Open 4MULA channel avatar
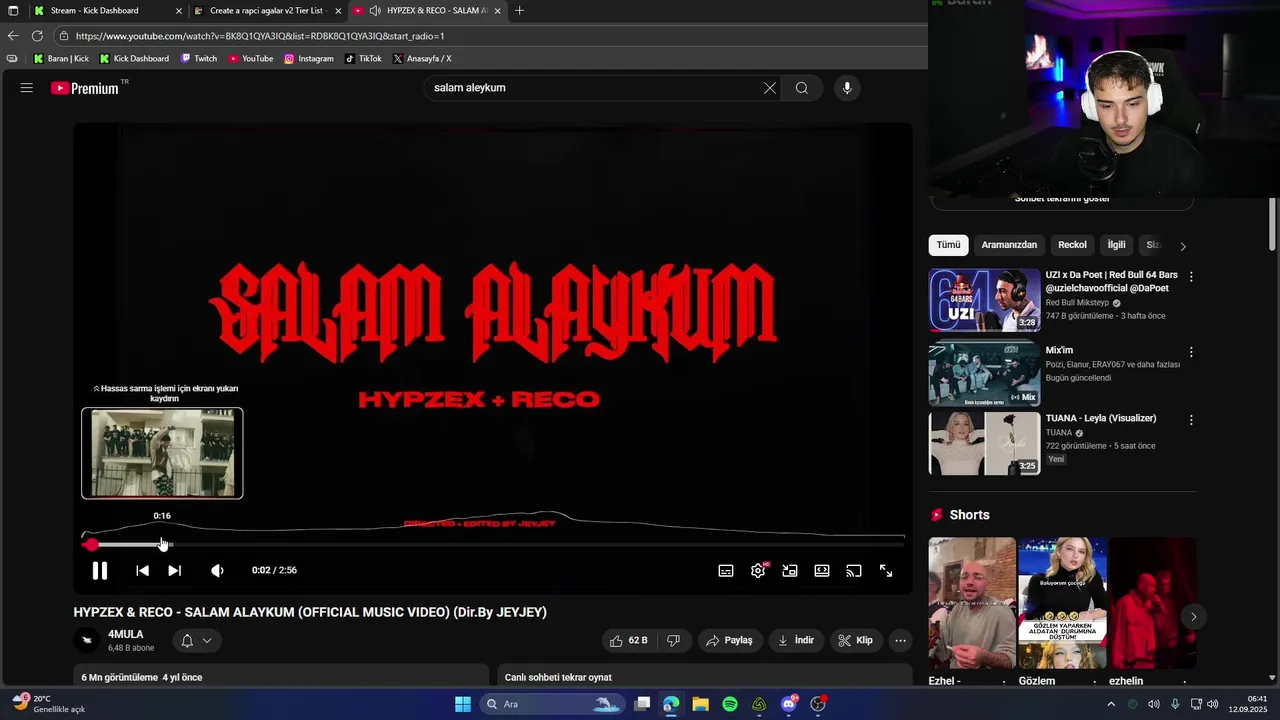Viewport: 1280px width, 720px height. 87,641
